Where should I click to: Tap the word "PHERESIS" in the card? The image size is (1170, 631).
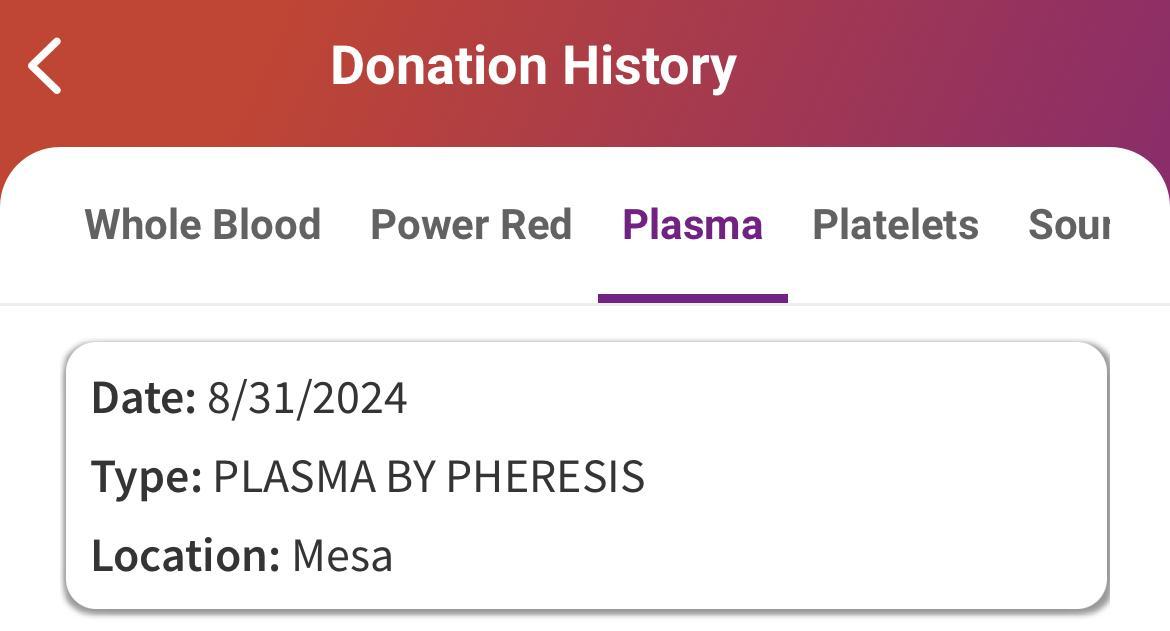545,476
